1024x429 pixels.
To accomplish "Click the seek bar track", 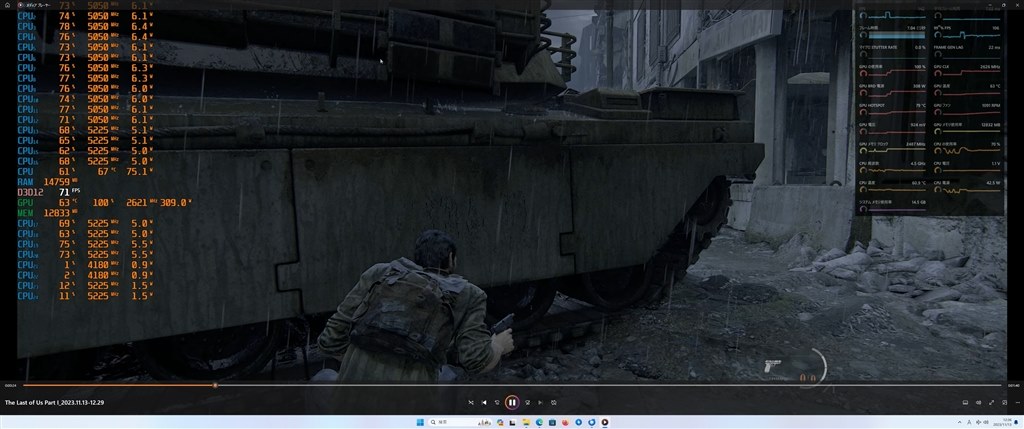I will point(511,385).
